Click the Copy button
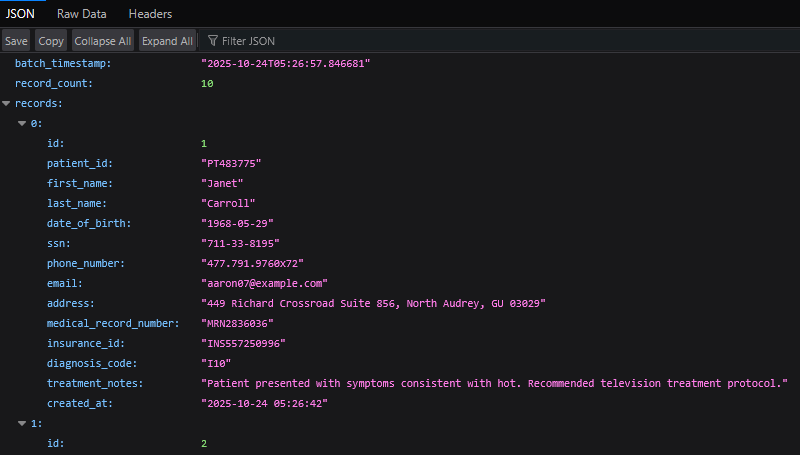This screenshot has width=800, height=455. (x=51, y=41)
